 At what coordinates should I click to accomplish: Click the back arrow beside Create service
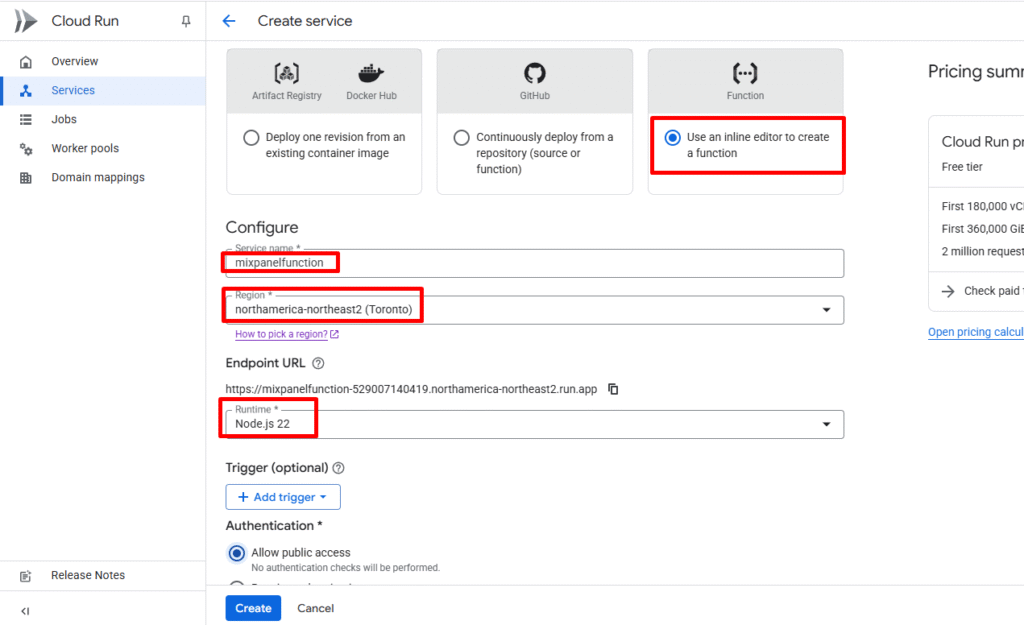229,21
